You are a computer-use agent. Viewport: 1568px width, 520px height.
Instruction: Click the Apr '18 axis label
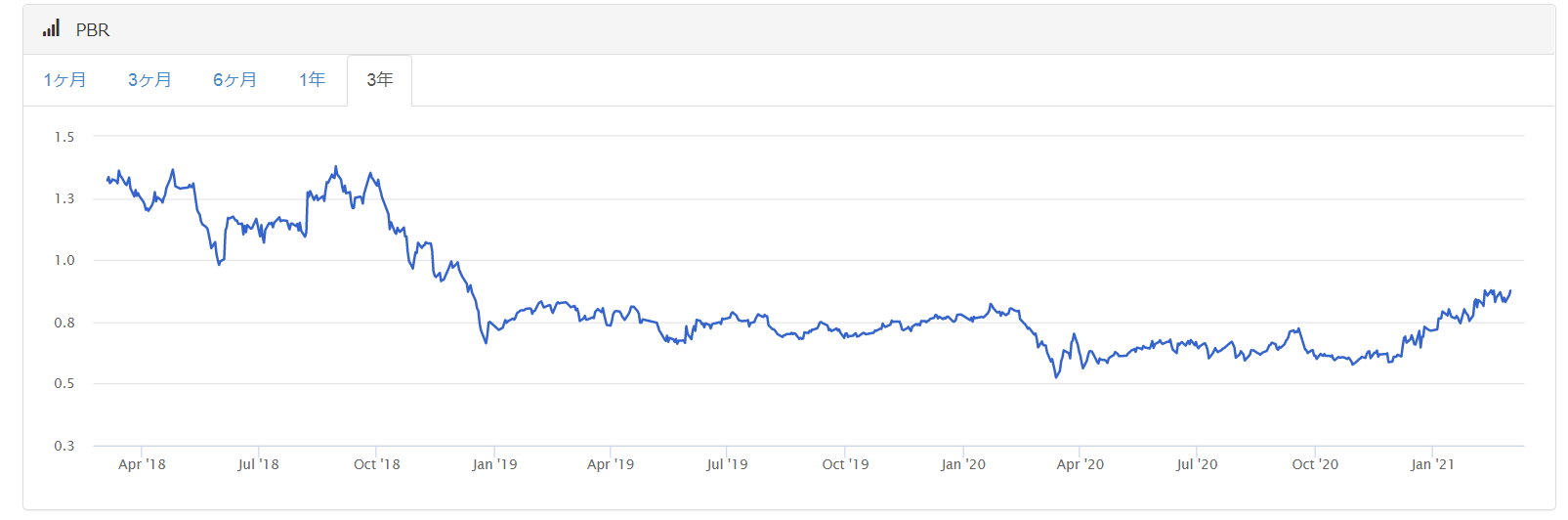(x=142, y=464)
